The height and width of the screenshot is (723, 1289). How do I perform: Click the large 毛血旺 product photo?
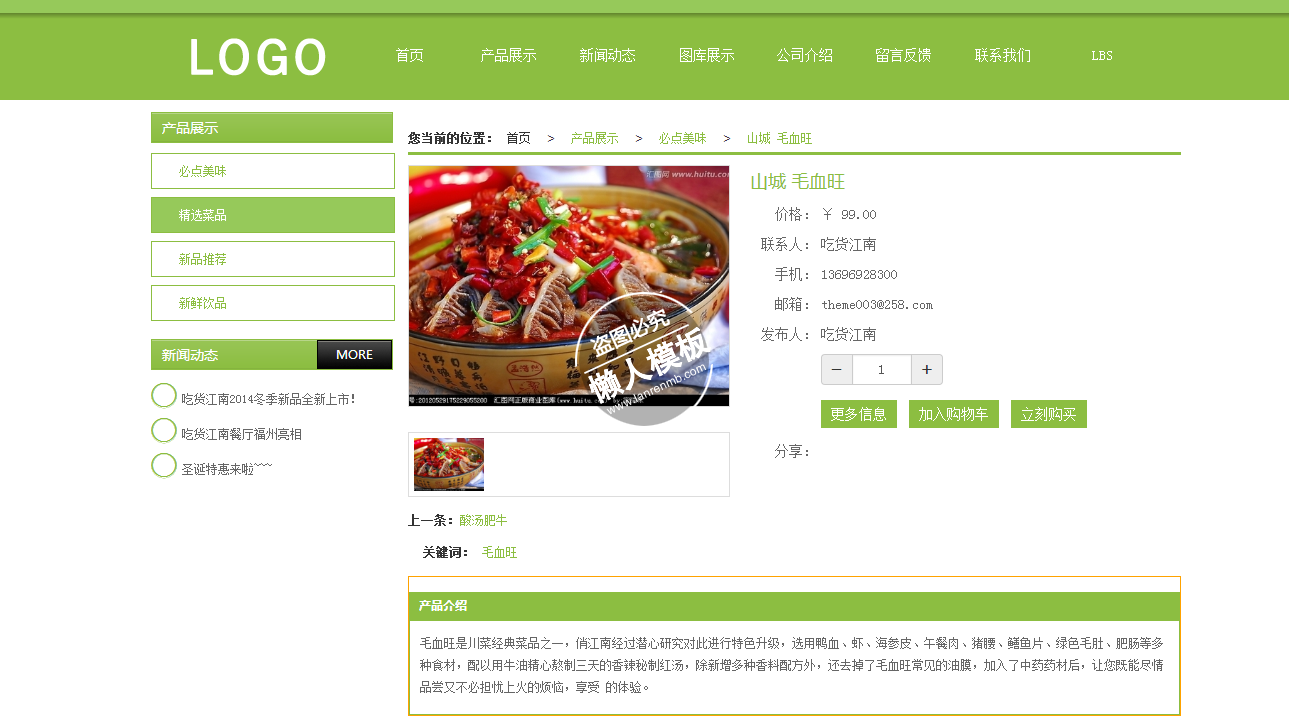(569, 286)
